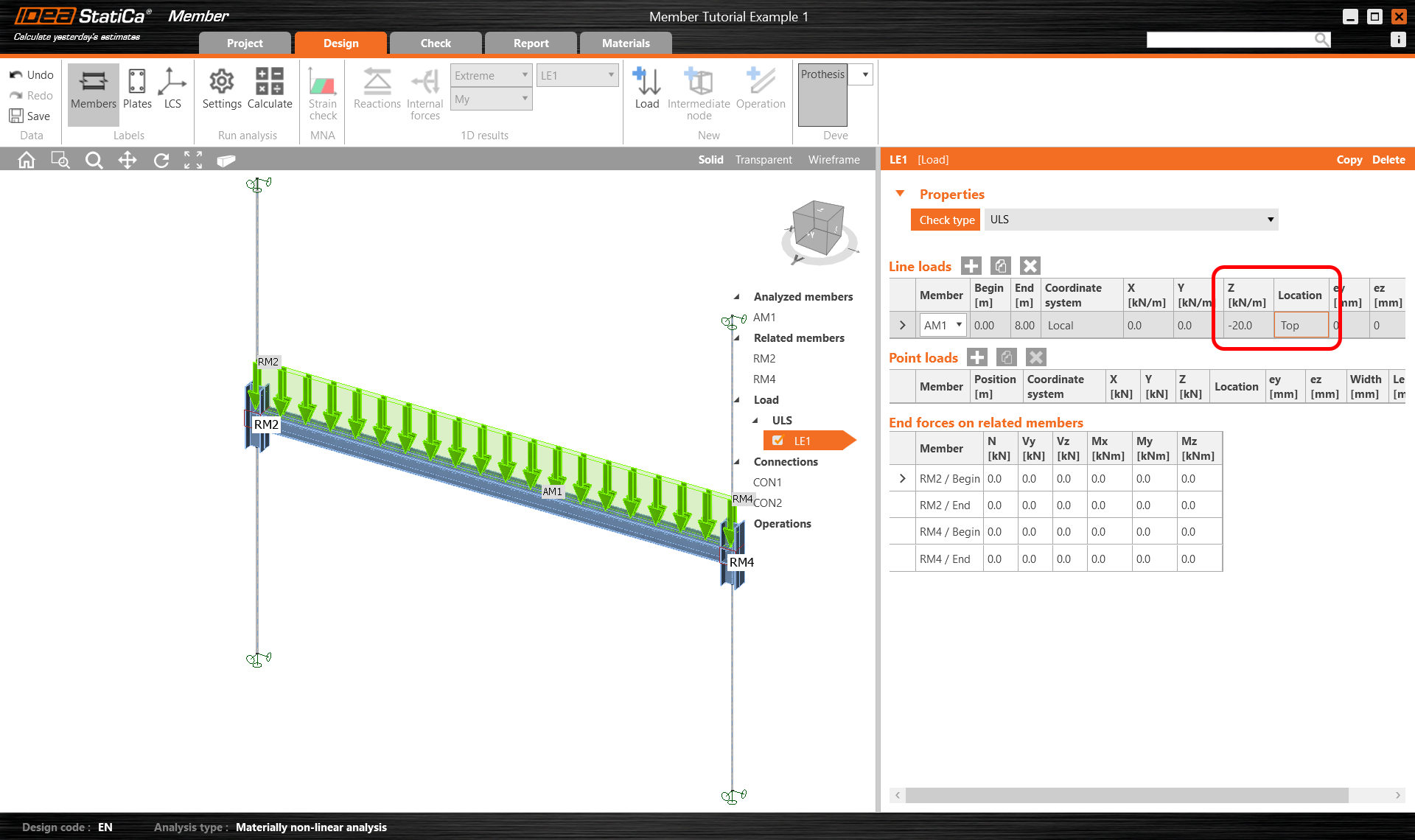Open the AM1 member dropdown in Line loads

tap(959, 325)
